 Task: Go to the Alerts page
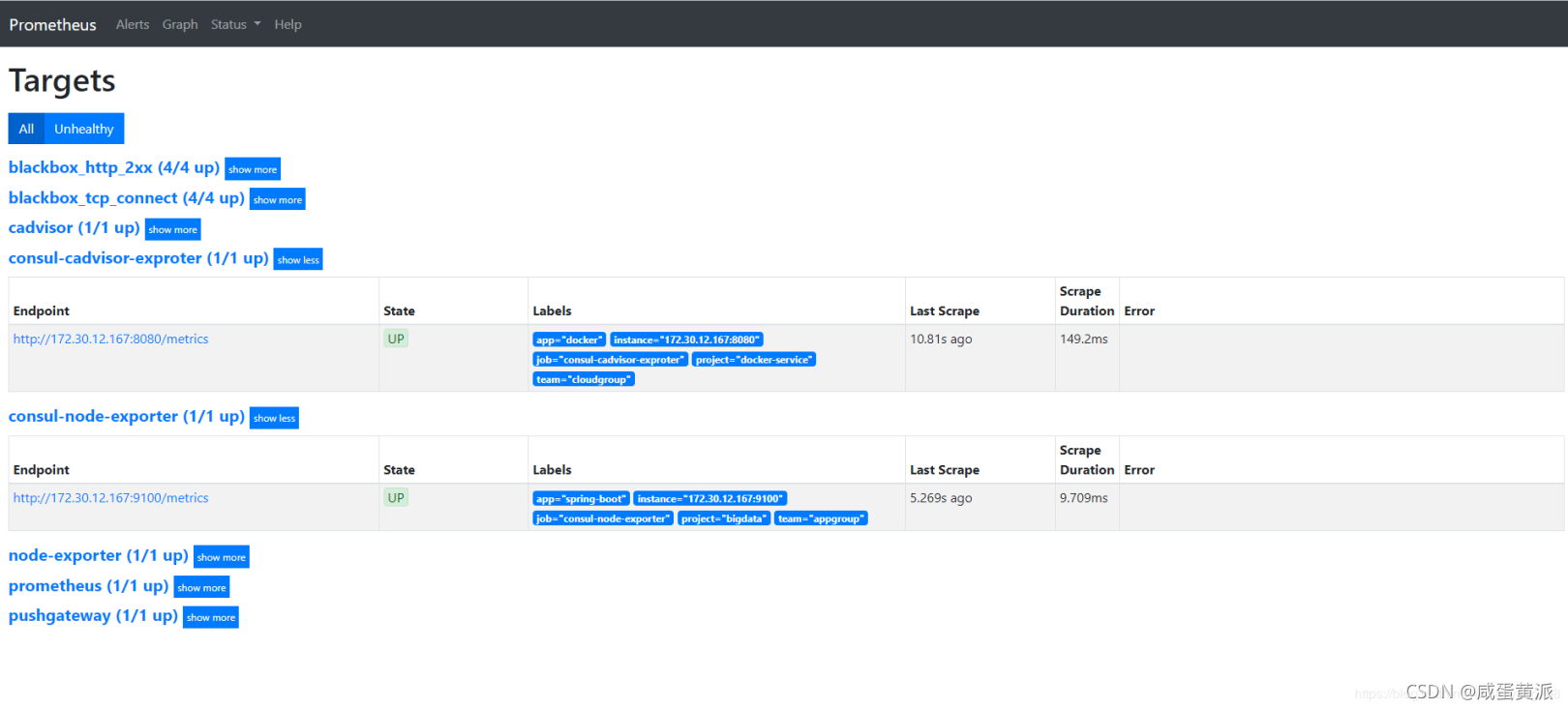(133, 24)
